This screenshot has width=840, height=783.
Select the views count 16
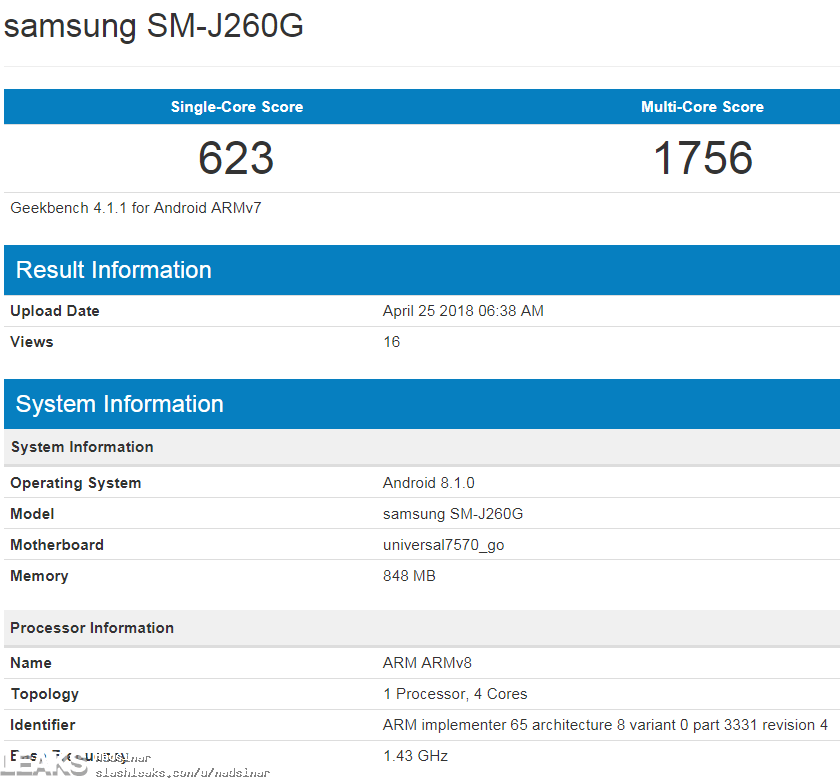coord(392,342)
